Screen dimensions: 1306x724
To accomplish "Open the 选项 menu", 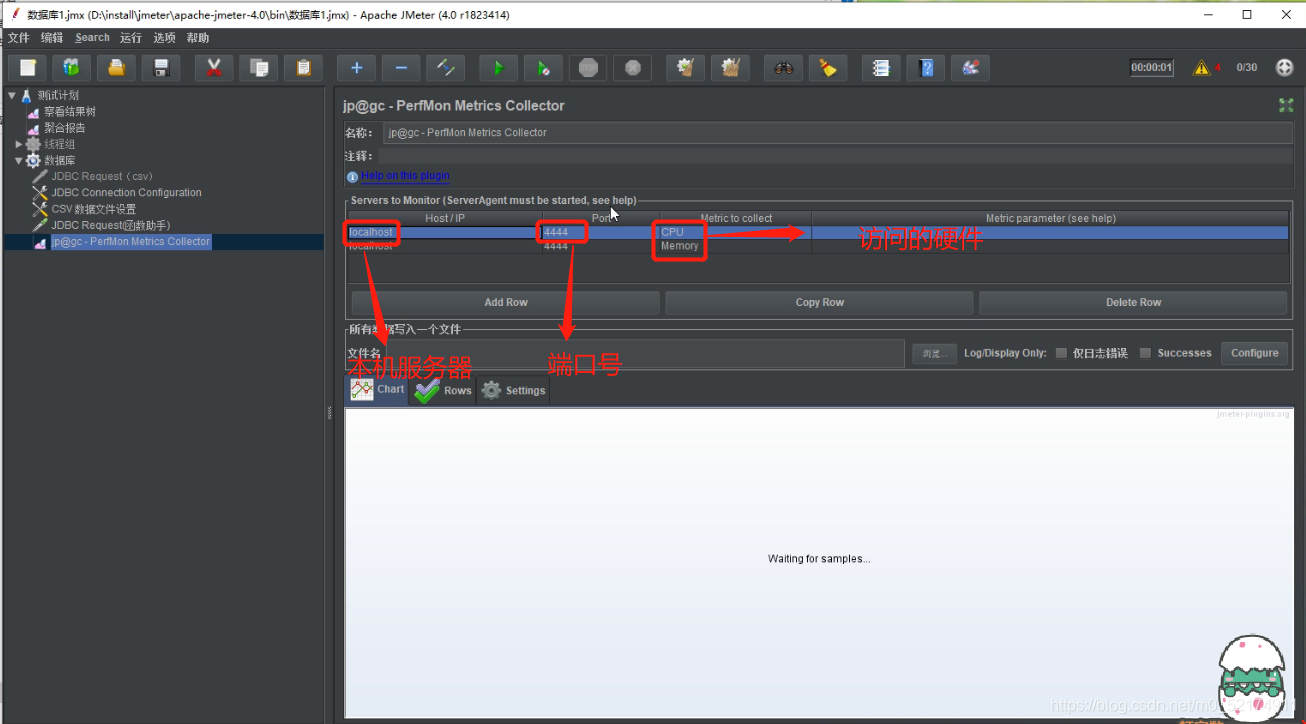I will (x=164, y=38).
